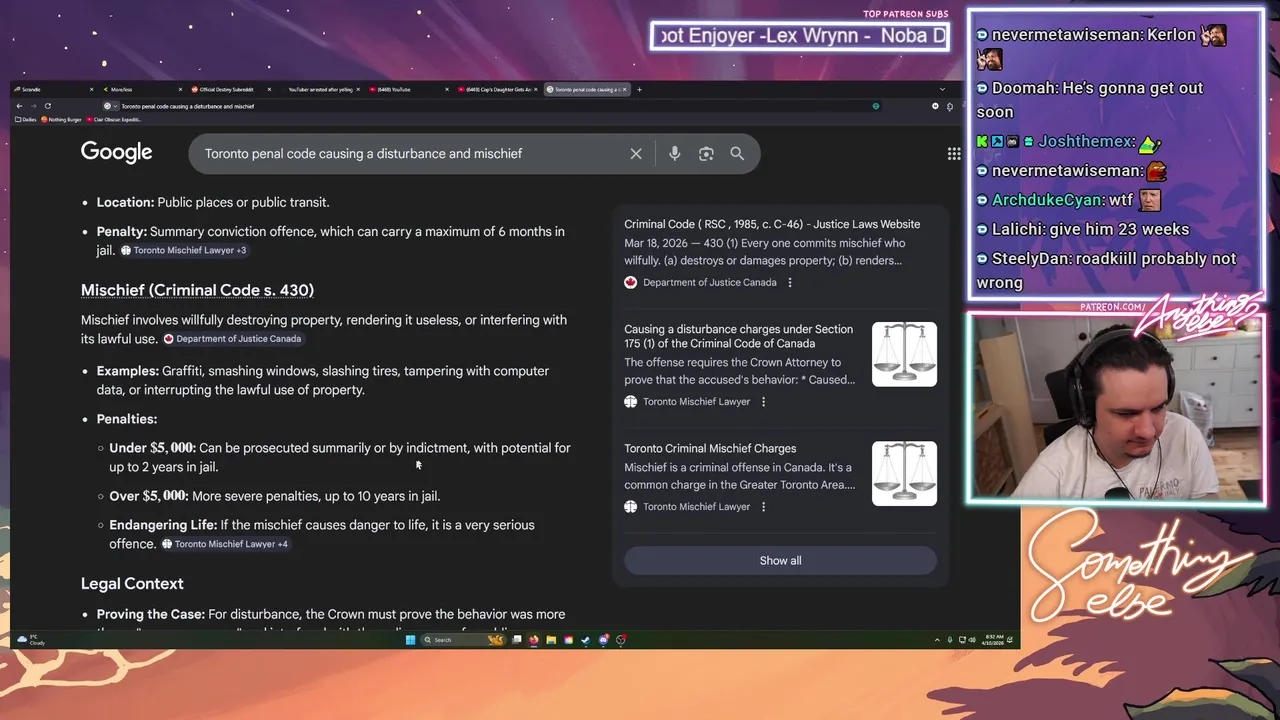The width and height of the screenshot is (1280, 720).
Task: Click the 'Under $5,000:' penalty text
Action: (152, 448)
